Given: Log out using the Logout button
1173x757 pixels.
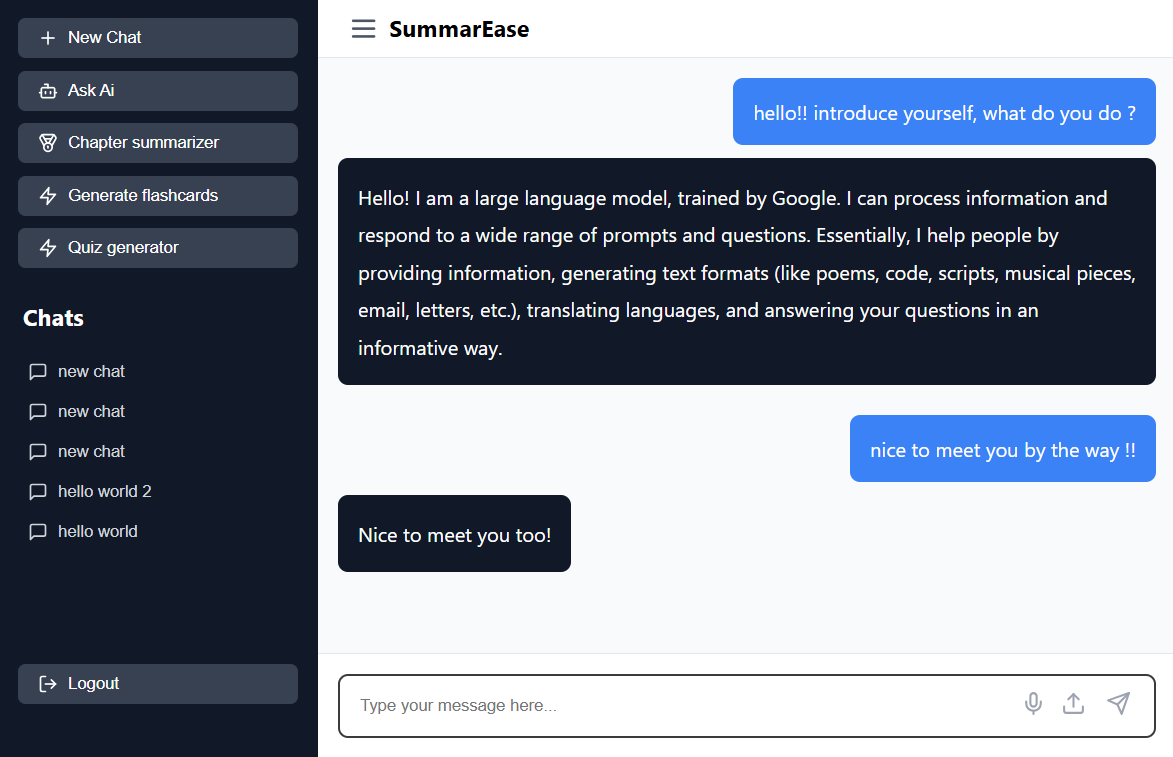Looking at the screenshot, I should pos(158,684).
